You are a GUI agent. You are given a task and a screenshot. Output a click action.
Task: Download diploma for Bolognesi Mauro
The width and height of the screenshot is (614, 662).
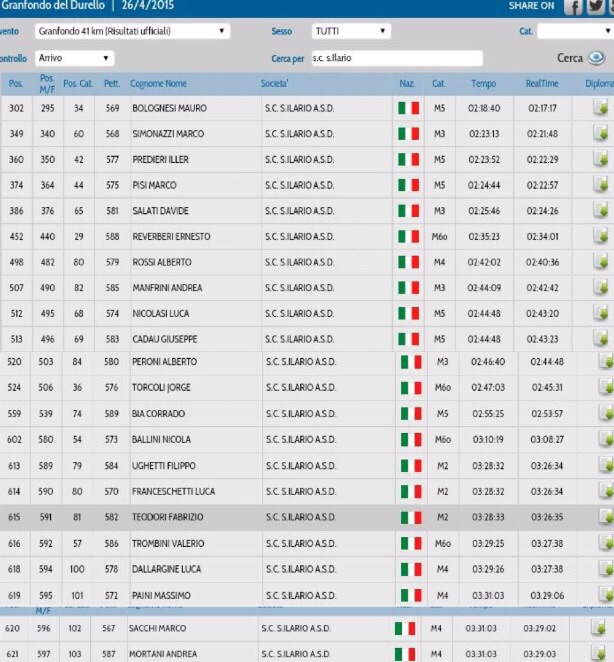(602, 107)
